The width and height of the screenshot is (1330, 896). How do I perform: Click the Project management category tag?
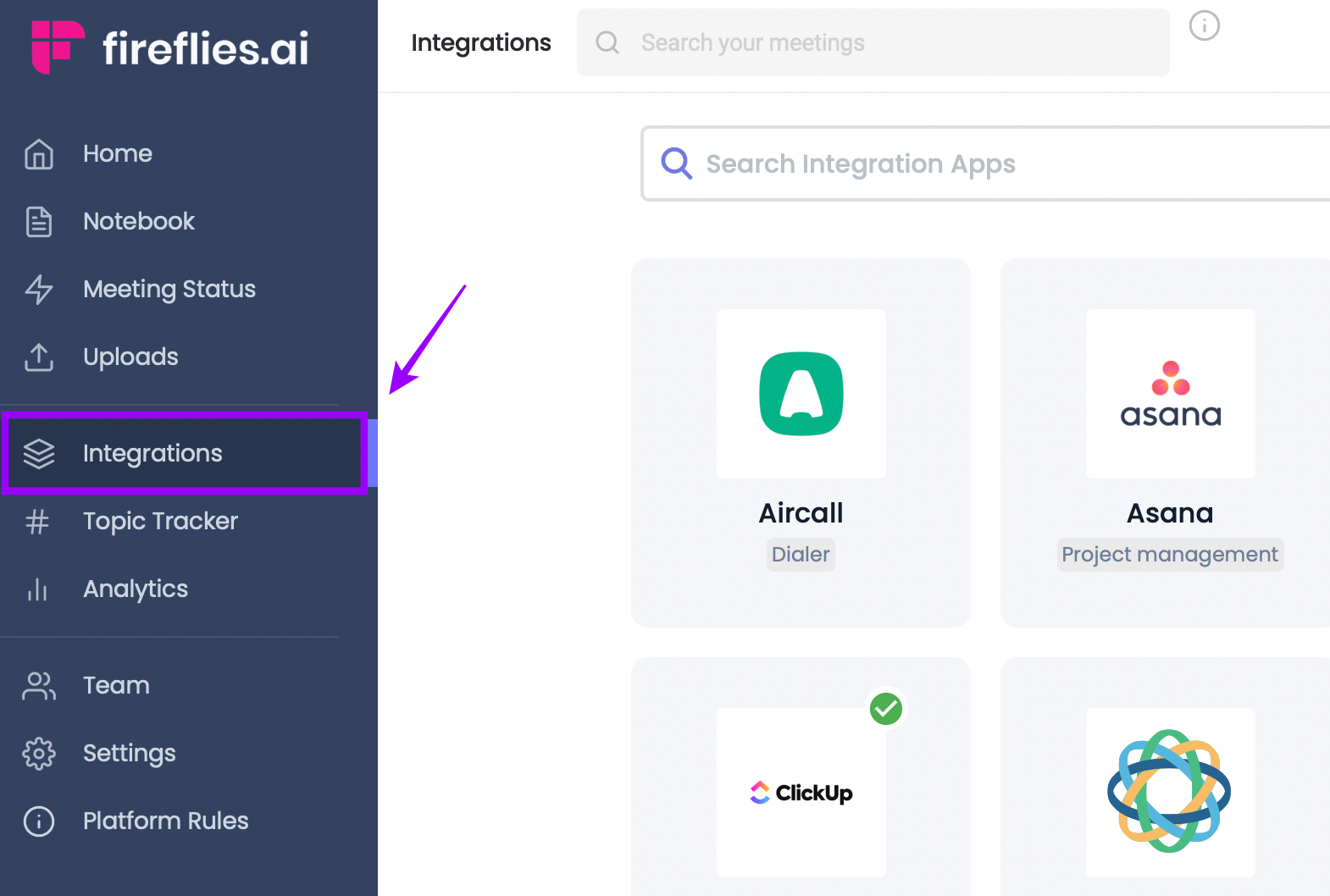point(1170,555)
